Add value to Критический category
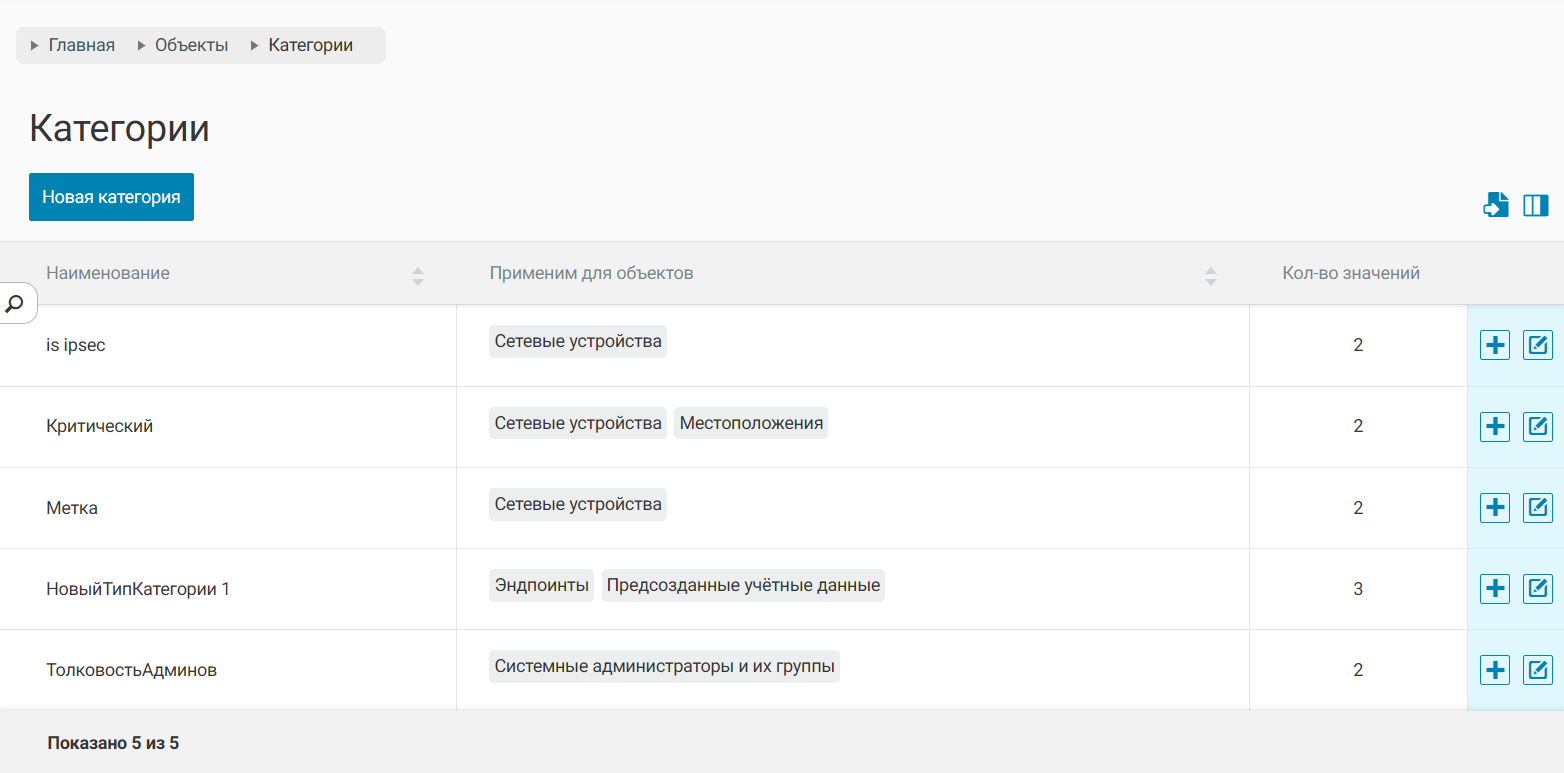Screen dimensions: 1564x773 click(1494, 426)
